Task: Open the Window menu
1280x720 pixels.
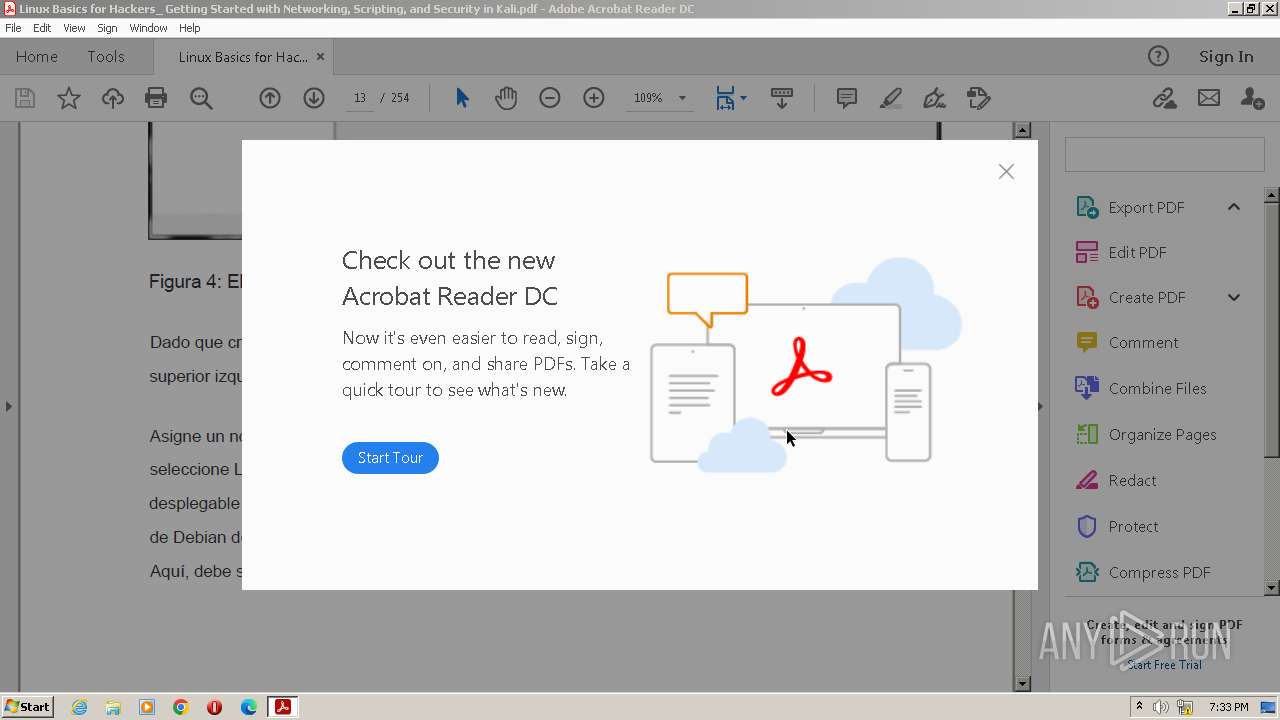Action: (x=148, y=28)
